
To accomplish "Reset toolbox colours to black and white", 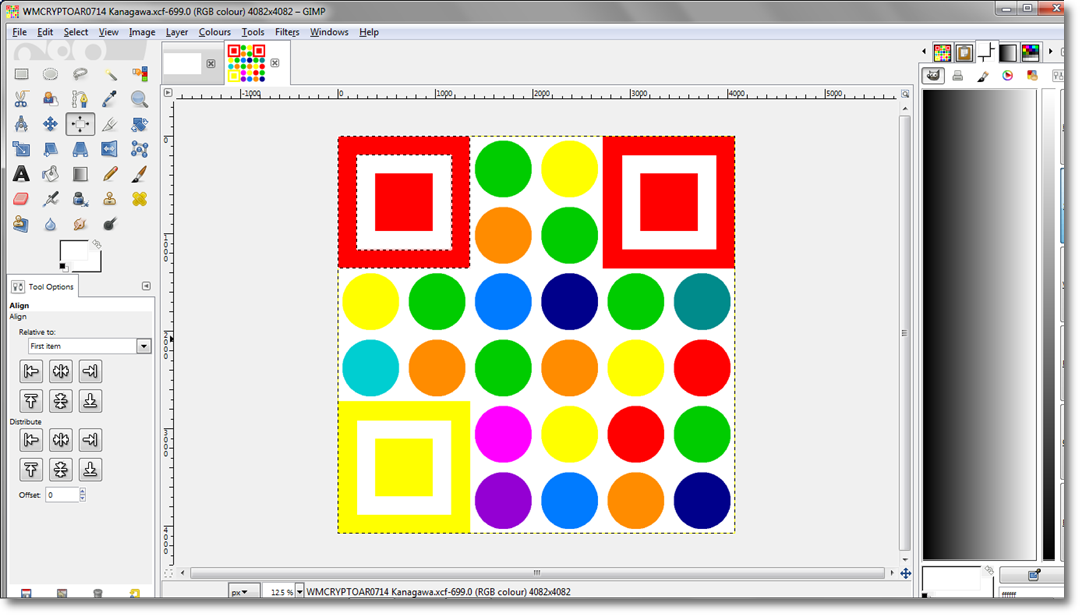I will click(x=63, y=266).
